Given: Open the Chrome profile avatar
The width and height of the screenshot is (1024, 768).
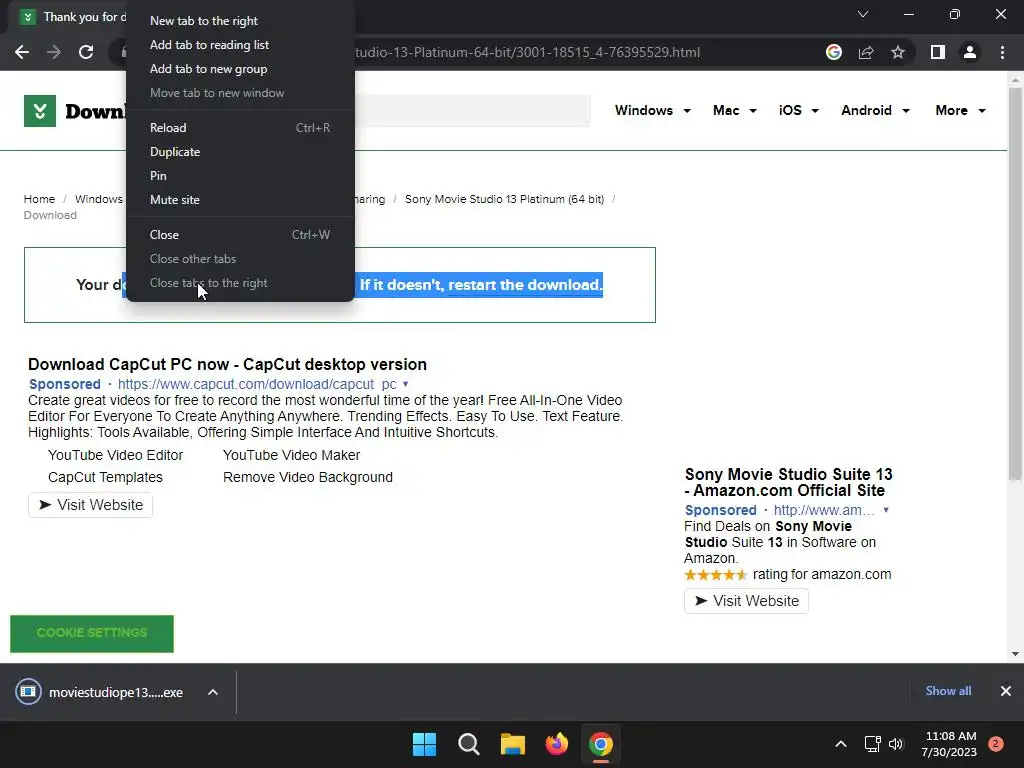Looking at the screenshot, I should pos(970,52).
